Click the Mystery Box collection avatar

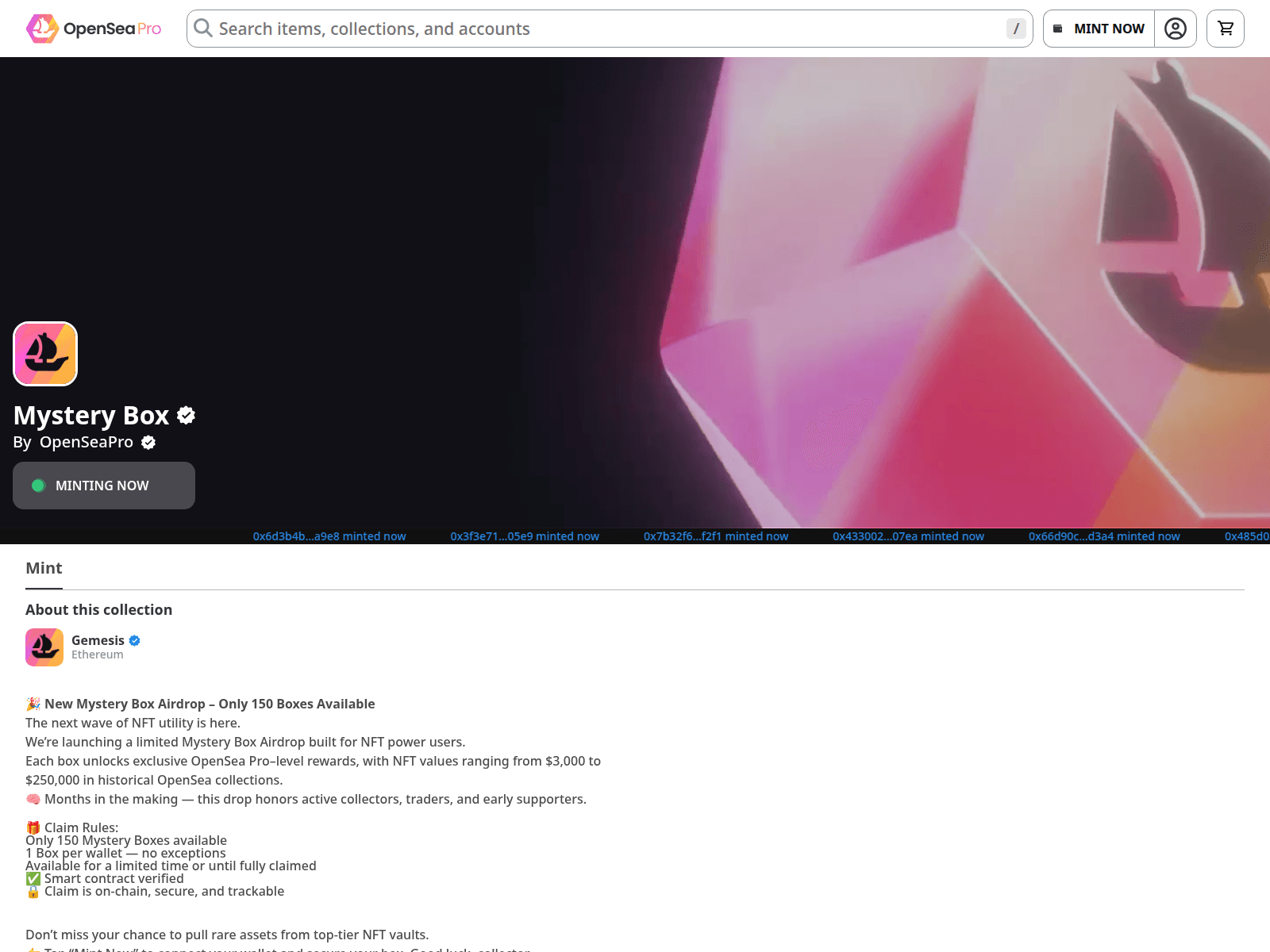[x=45, y=354]
